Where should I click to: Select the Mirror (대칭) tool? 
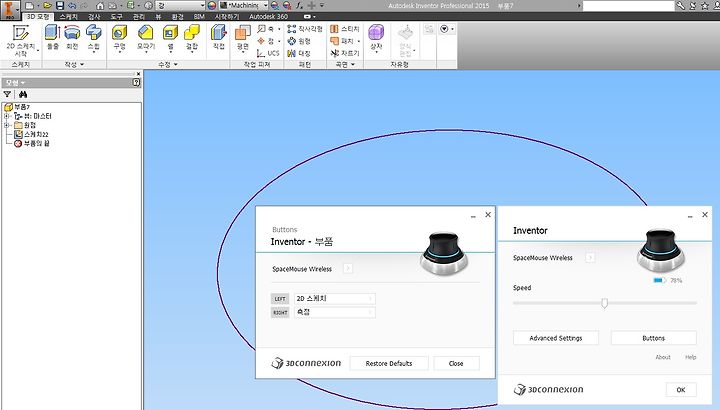point(299,53)
